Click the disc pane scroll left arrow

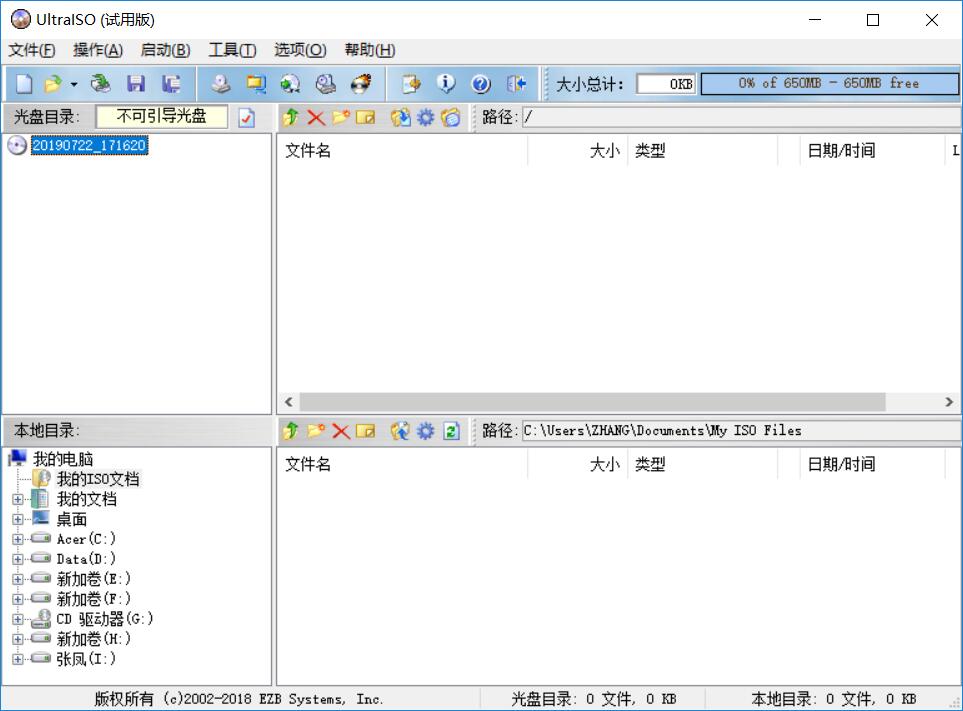[289, 402]
